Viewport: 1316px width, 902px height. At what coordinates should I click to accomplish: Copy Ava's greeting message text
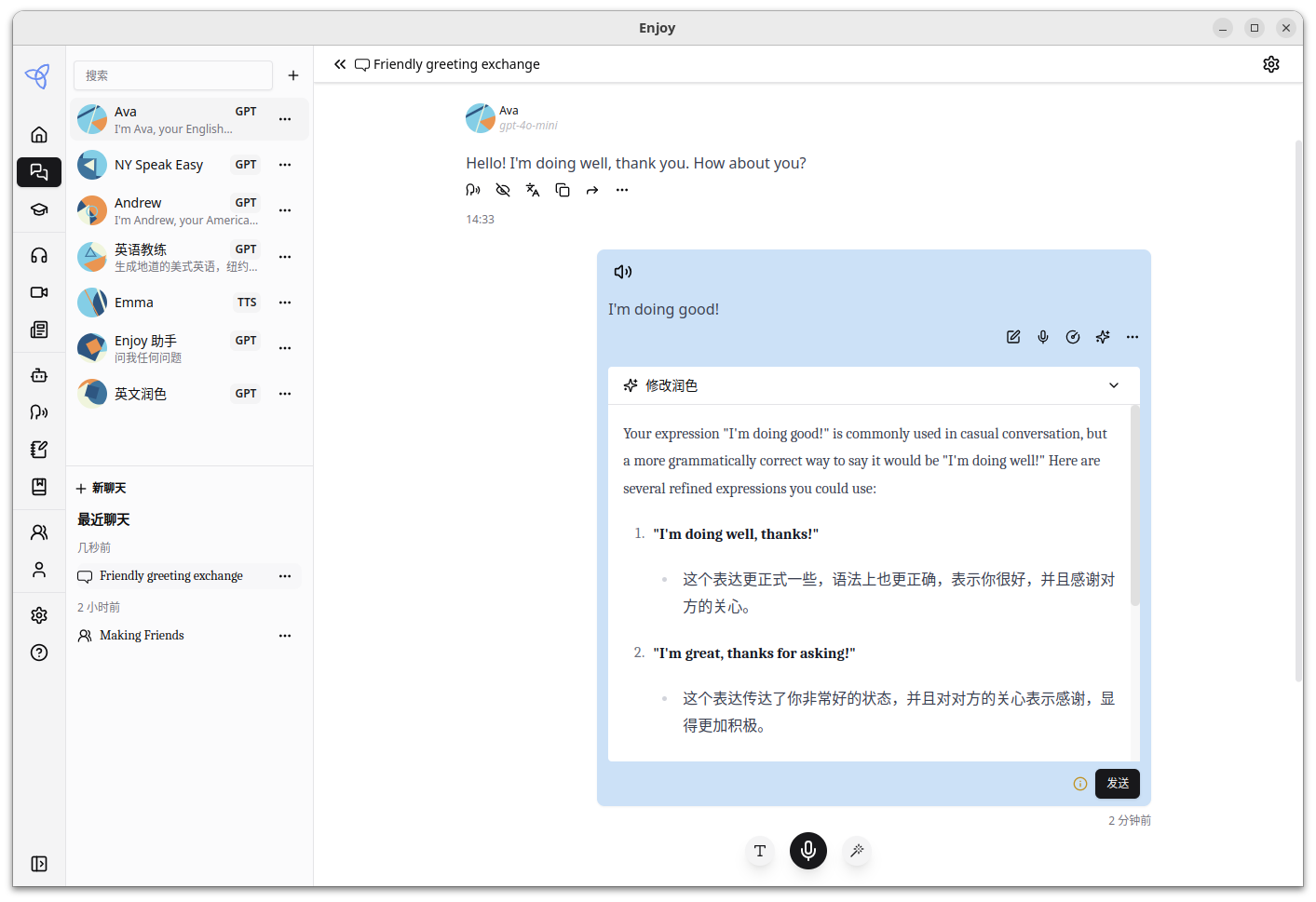coord(563,189)
